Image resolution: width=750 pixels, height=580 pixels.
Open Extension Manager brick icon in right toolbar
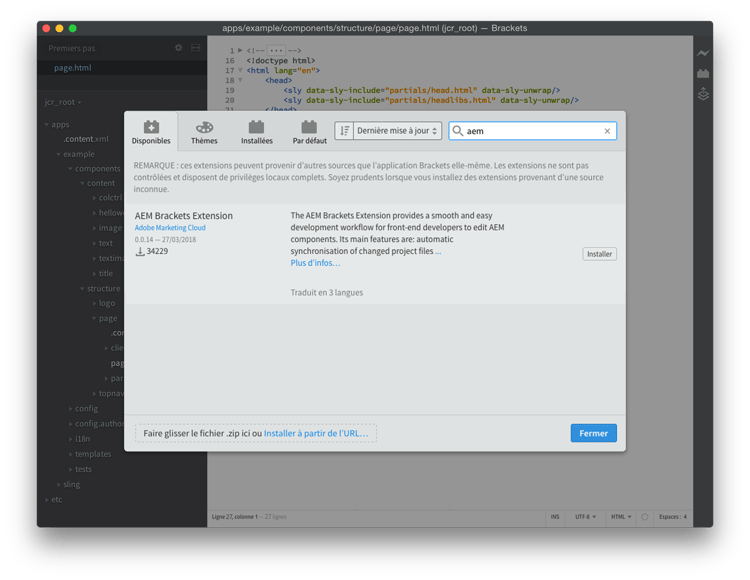click(x=703, y=74)
